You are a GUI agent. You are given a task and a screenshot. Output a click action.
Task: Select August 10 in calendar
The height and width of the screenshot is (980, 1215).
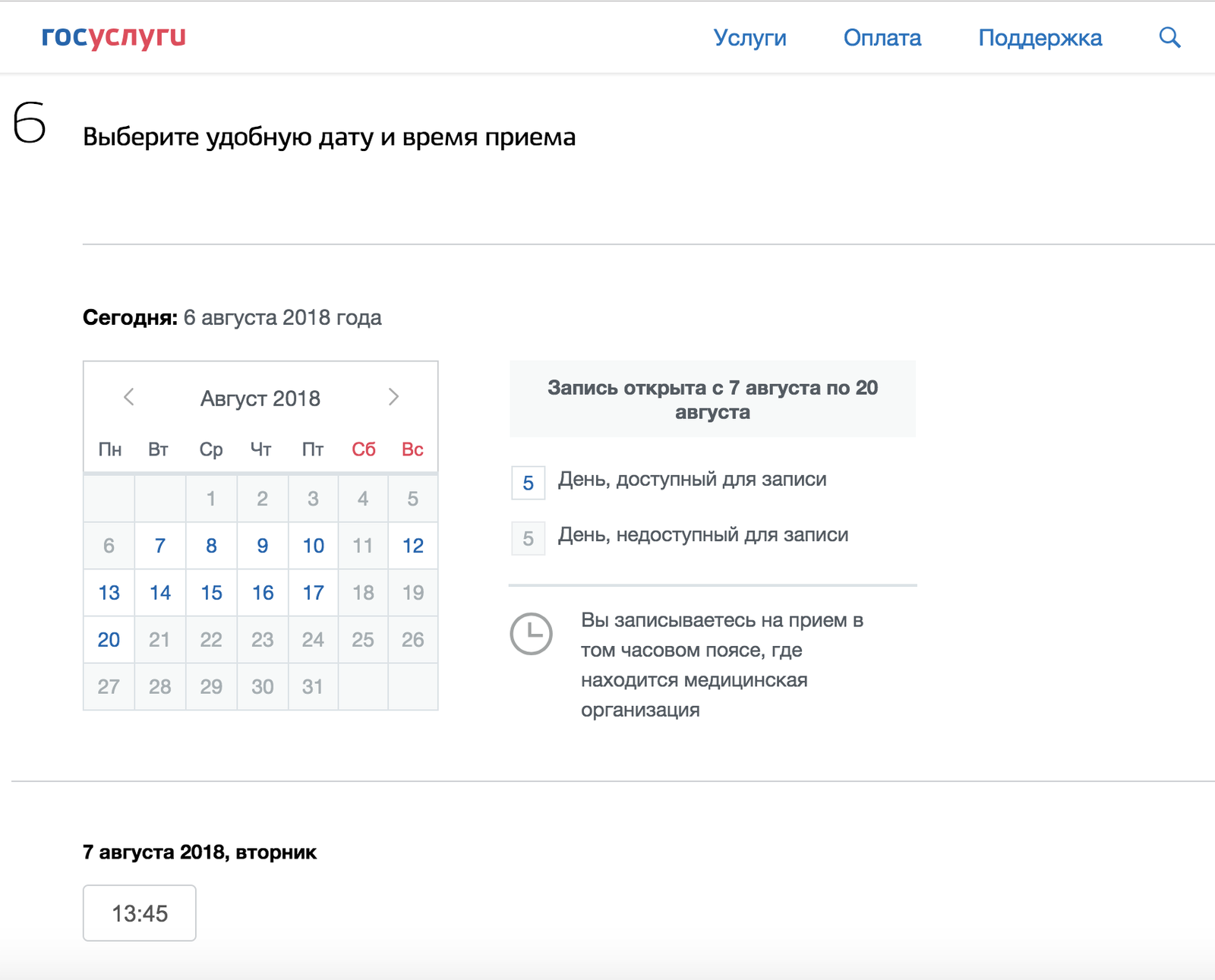pyautogui.click(x=314, y=546)
